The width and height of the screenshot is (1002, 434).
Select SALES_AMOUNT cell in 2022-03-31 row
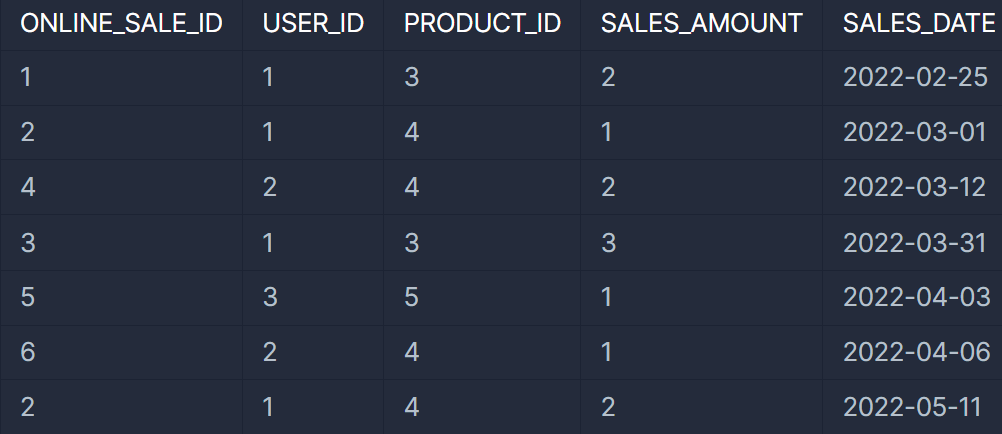tap(702, 242)
